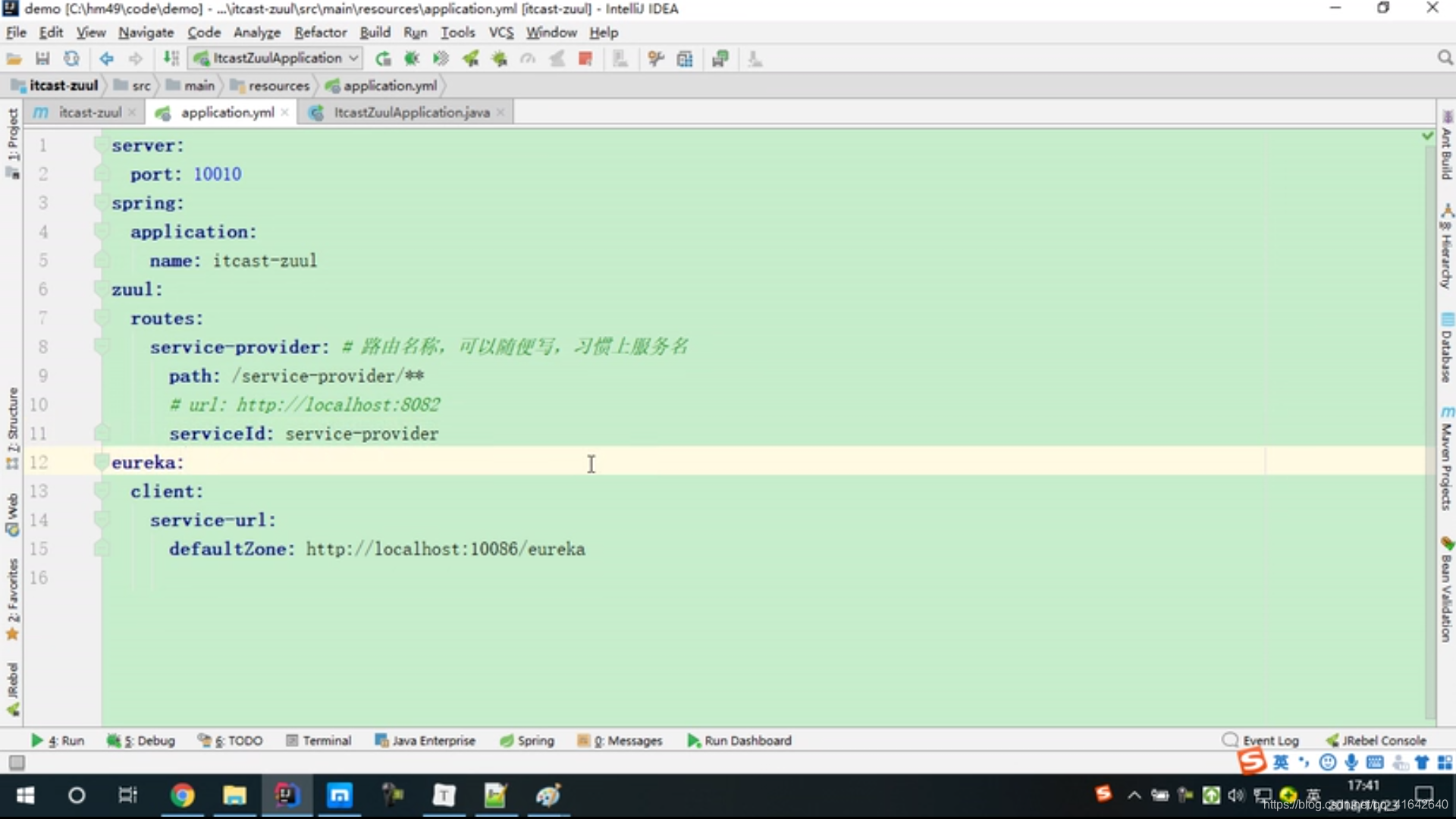The image size is (1456, 819).
Task: Rerun ItcastZuulApplication with the green run icon
Action: click(383, 58)
